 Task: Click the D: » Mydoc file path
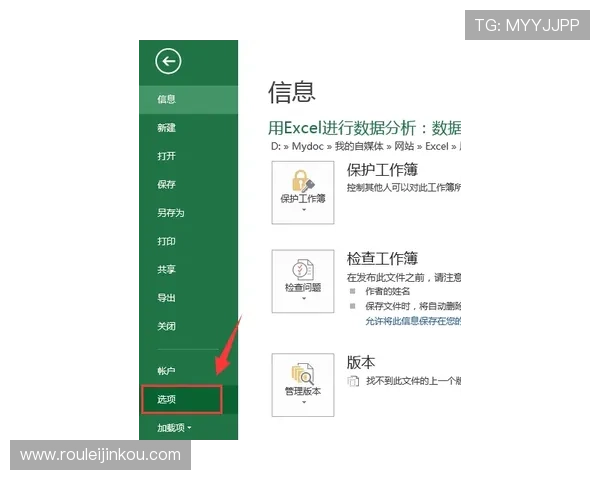coord(365,147)
